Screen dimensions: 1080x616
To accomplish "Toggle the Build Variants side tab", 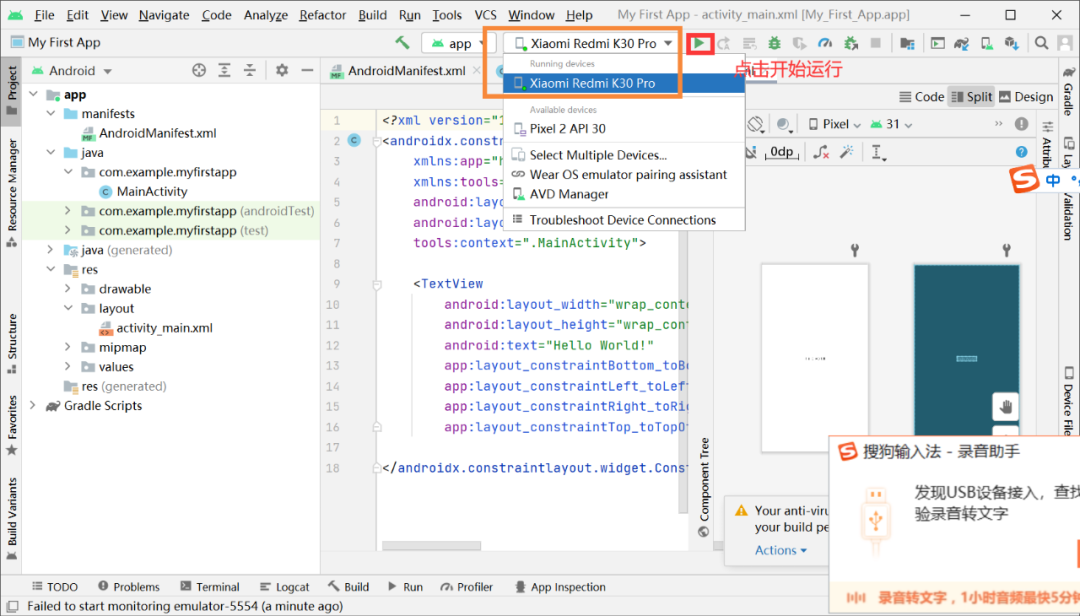I will point(12,520).
